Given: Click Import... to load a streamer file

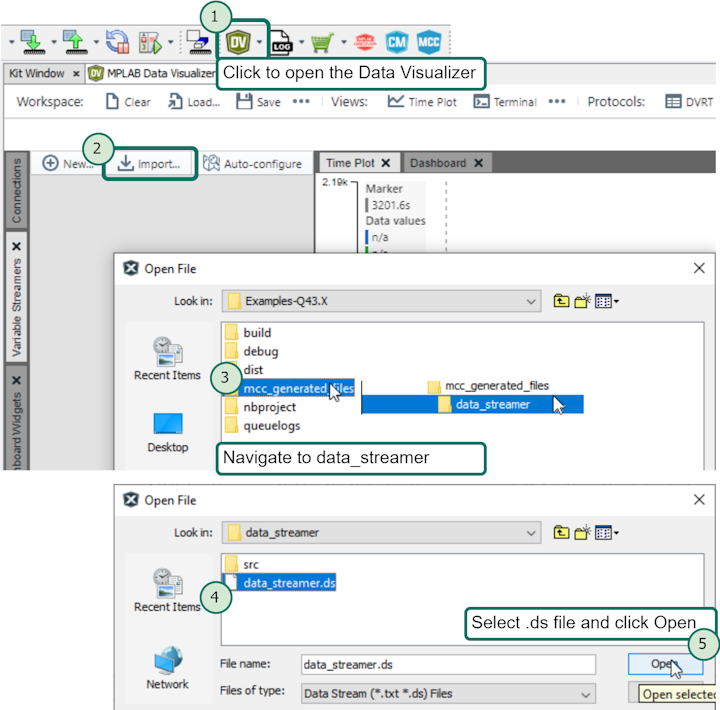Looking at the screenshot, I should [149, 163].
